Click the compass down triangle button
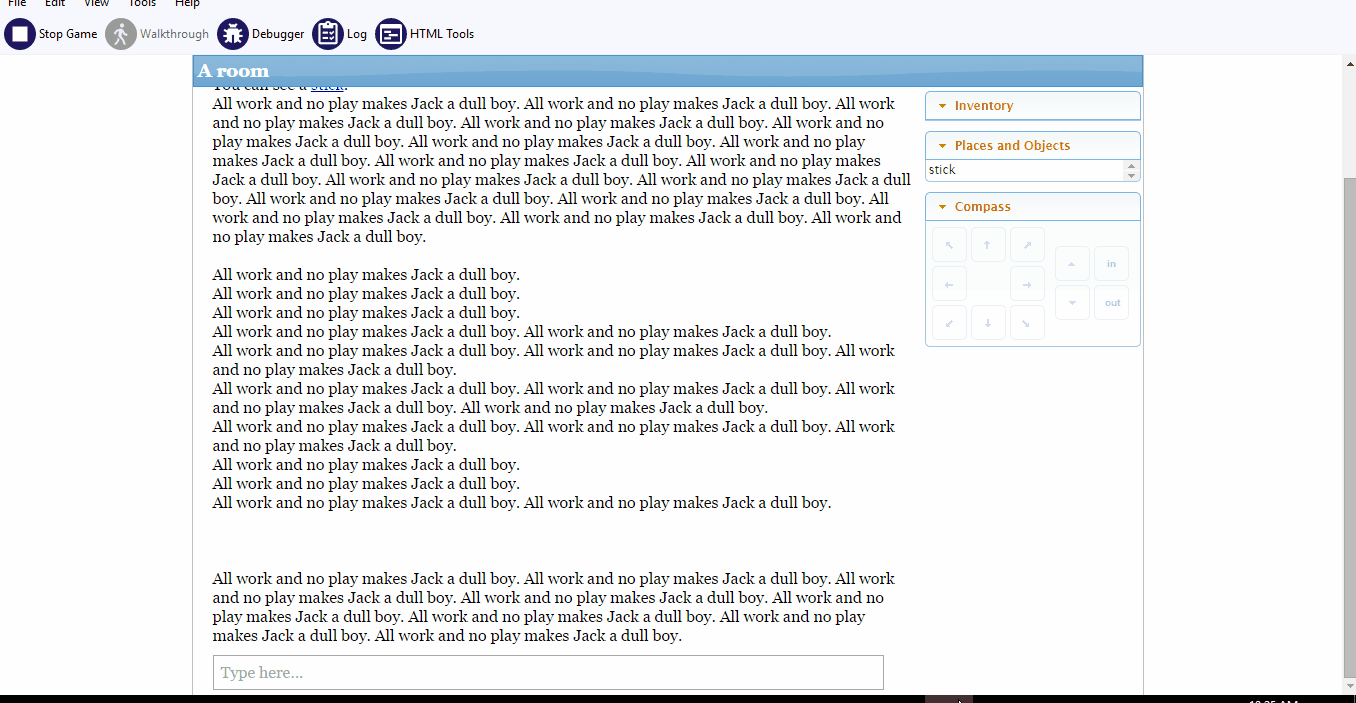The image size is (1356, 703). (1072, 303)
